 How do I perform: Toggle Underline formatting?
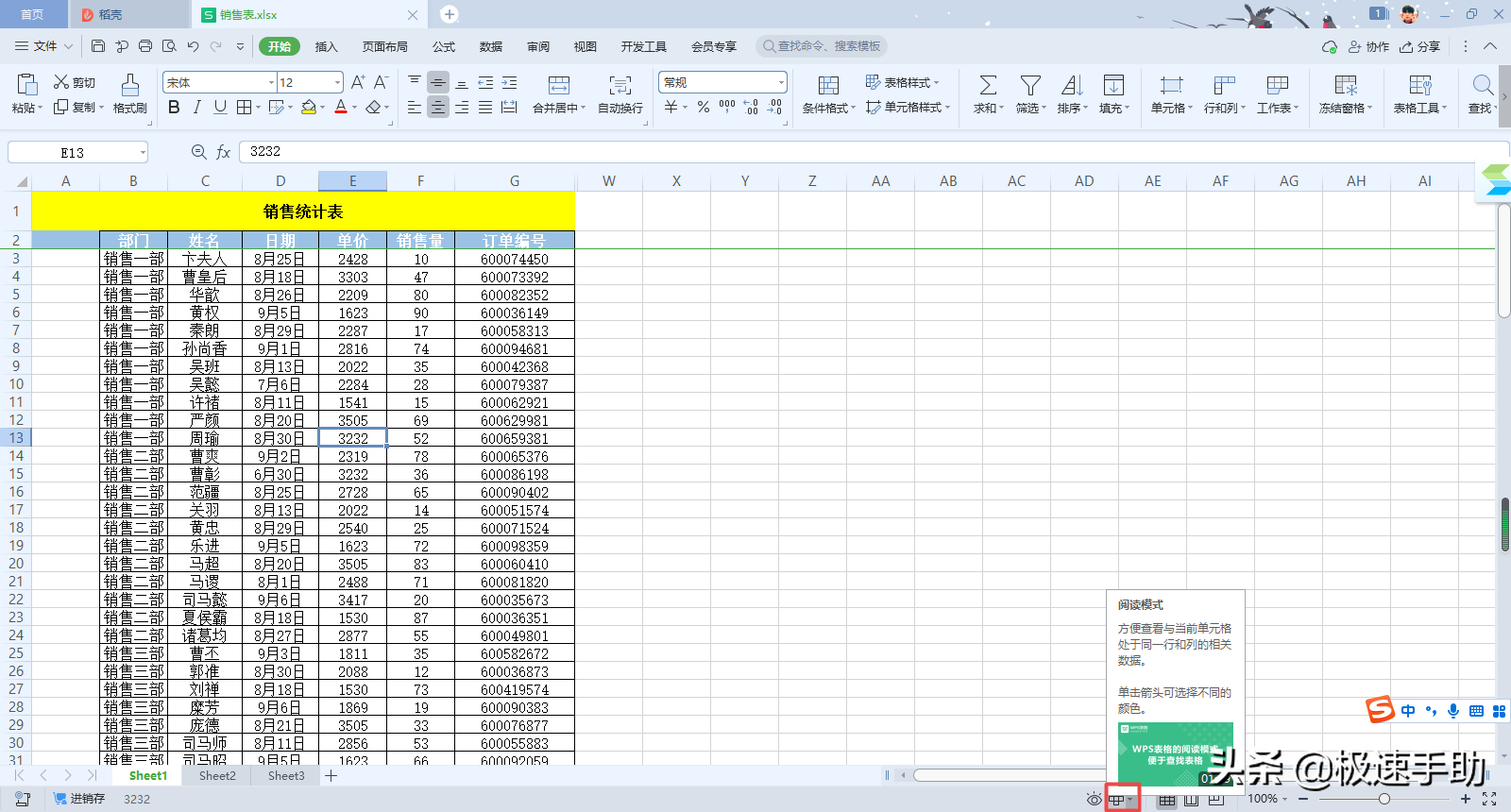pyautogui.click(x=220, y=108)
